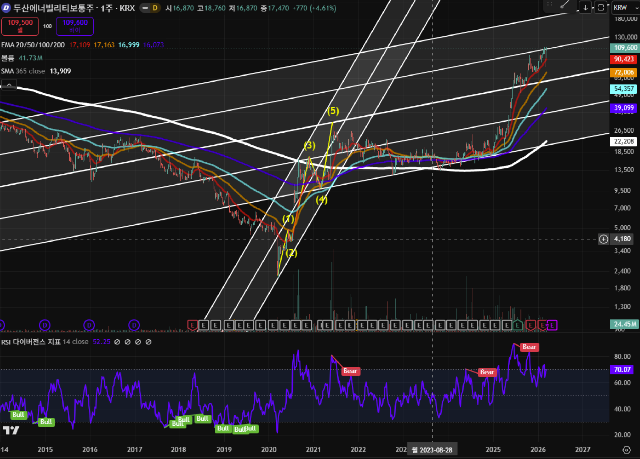640x459 pixels.
Task: Click the 70.07 RSI level tag
Action: pyautogui.click(x=622, y=369)
